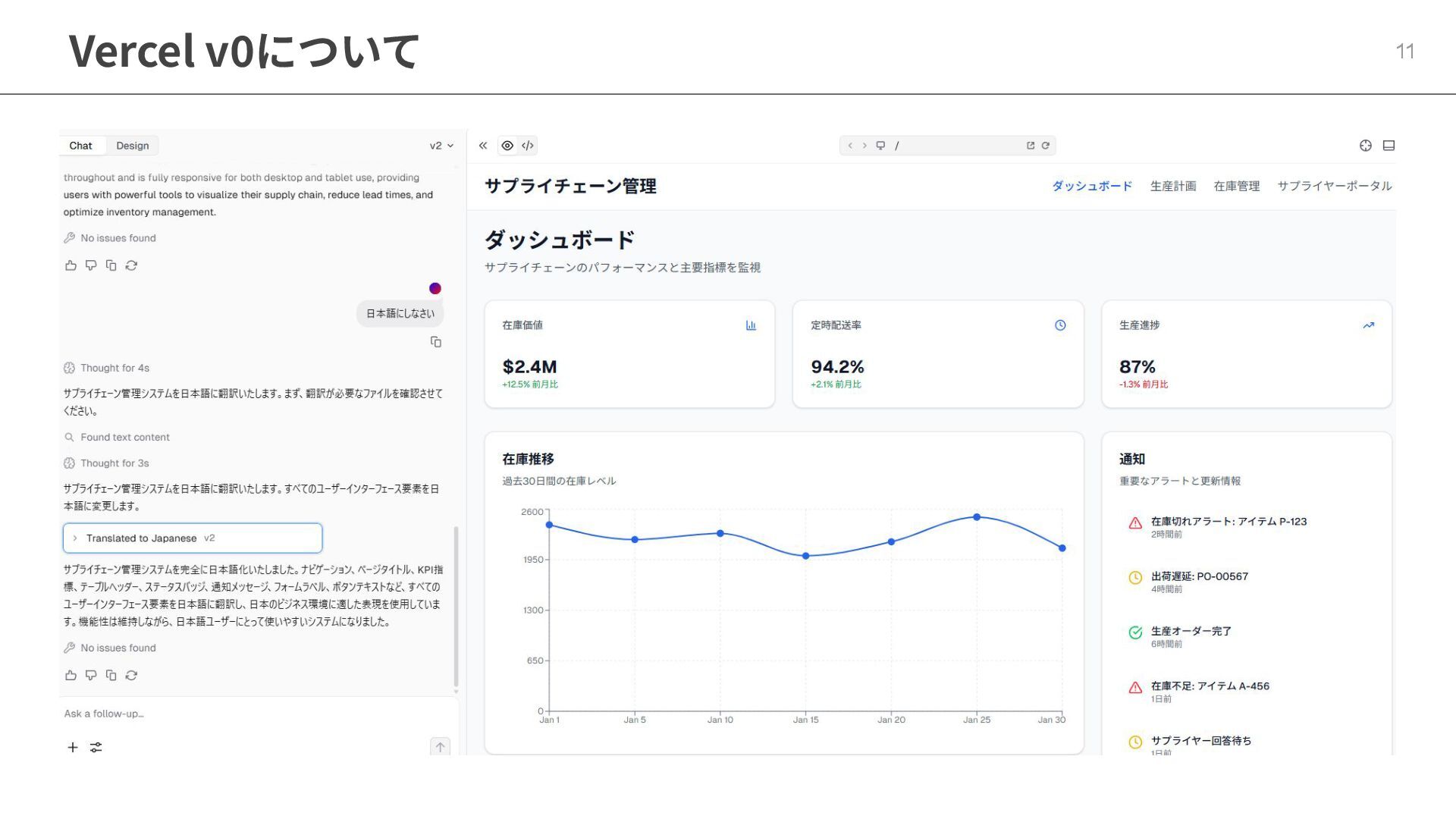
Task: Open preview in new tab icon
Action: coord(1031,146)
